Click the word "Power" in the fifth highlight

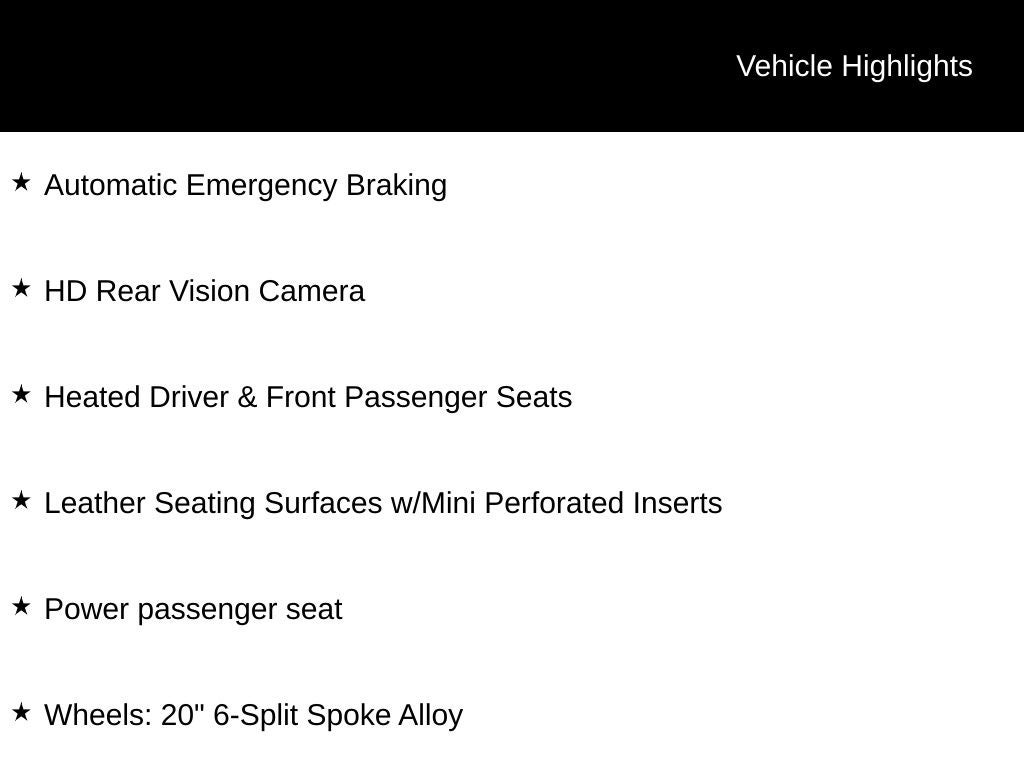87,610
